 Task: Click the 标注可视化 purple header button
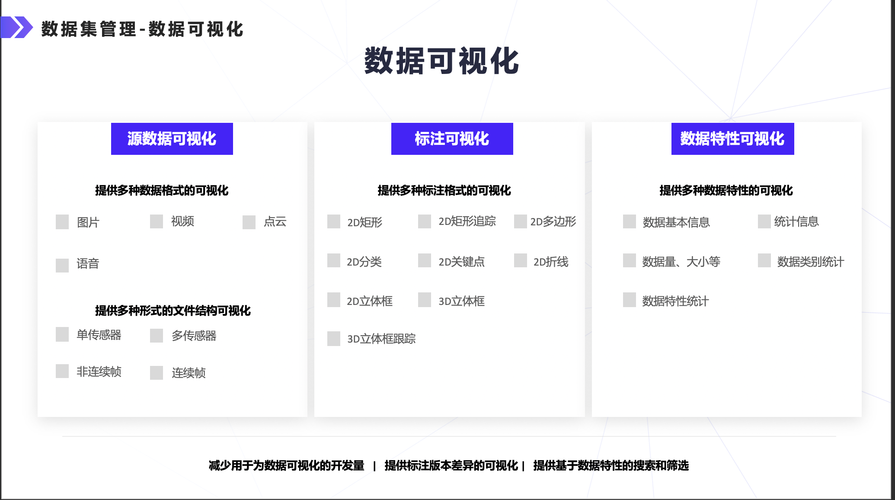(452, 139)
